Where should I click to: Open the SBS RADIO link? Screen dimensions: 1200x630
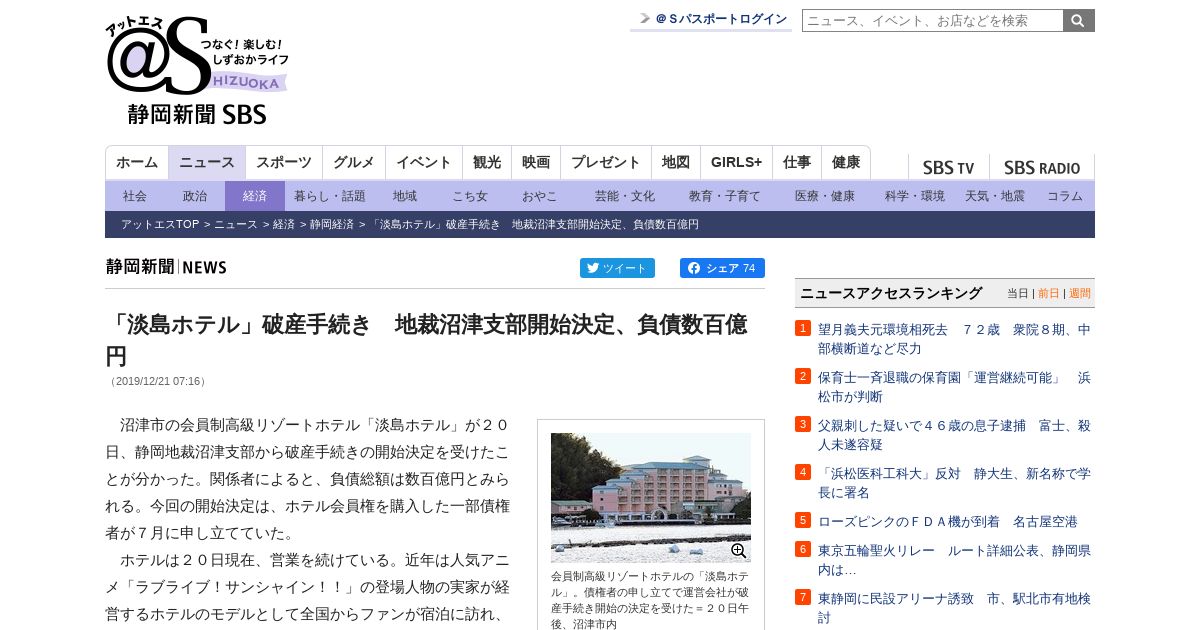coord(1042,168)
